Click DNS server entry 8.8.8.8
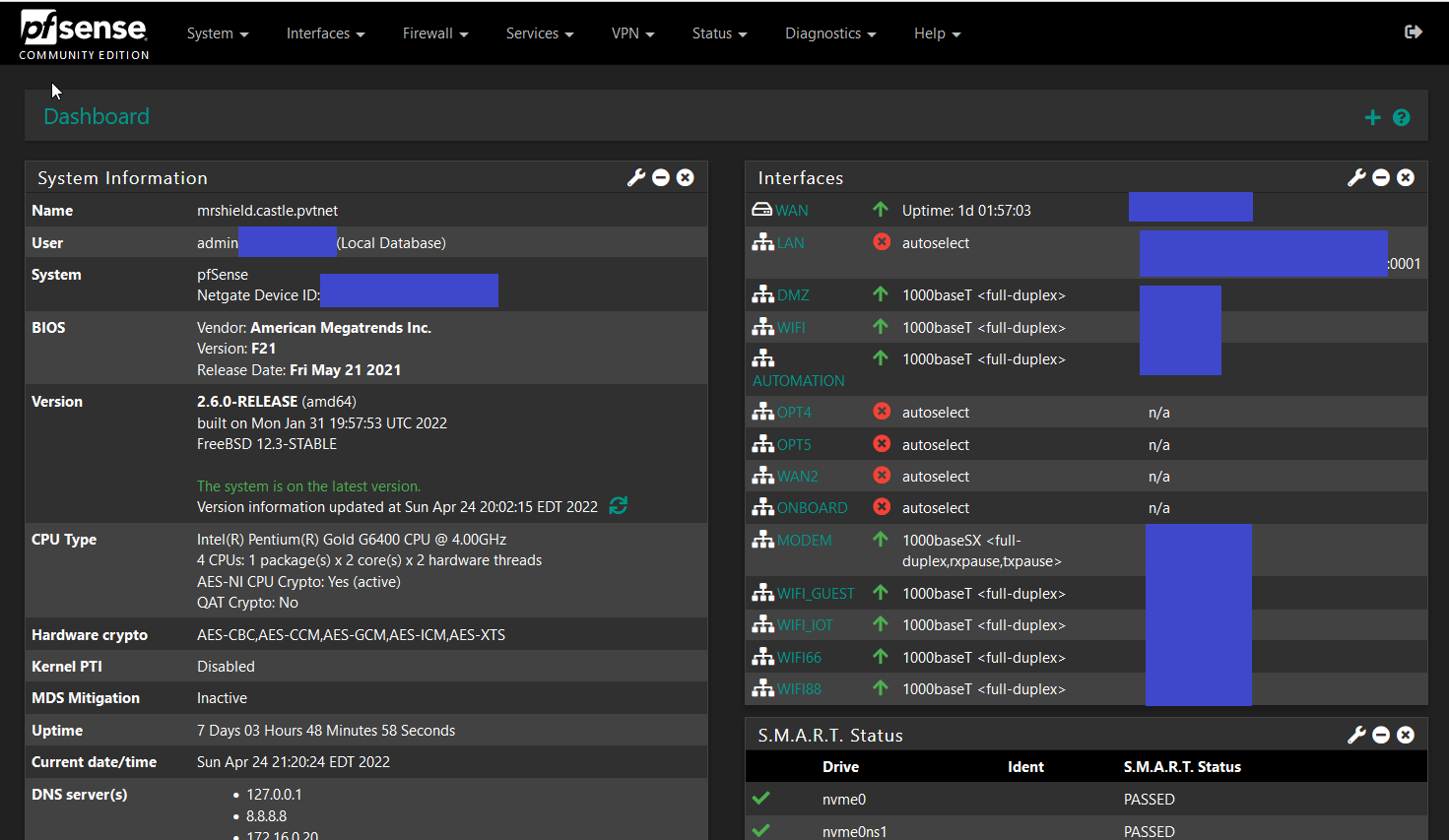Screen dimensions: 1449x840 click(x=266, y=816)
